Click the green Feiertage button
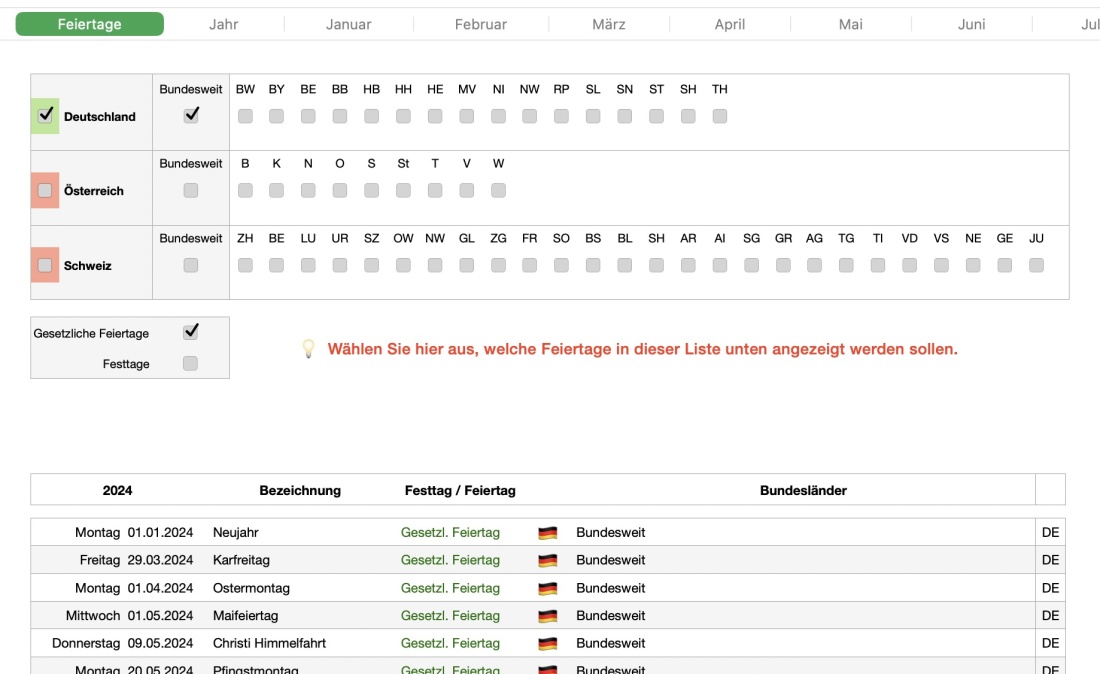This screenshot has width=1100, height=674. pos(90,23)
